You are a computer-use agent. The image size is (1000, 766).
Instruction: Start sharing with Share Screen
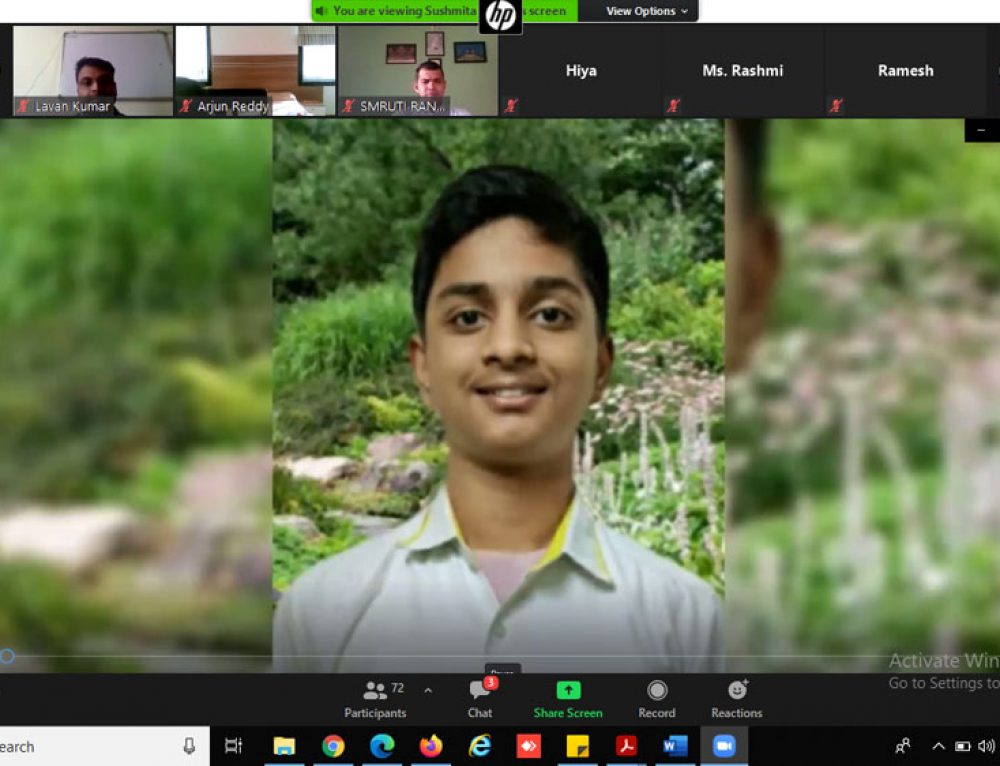pos(568,699)
